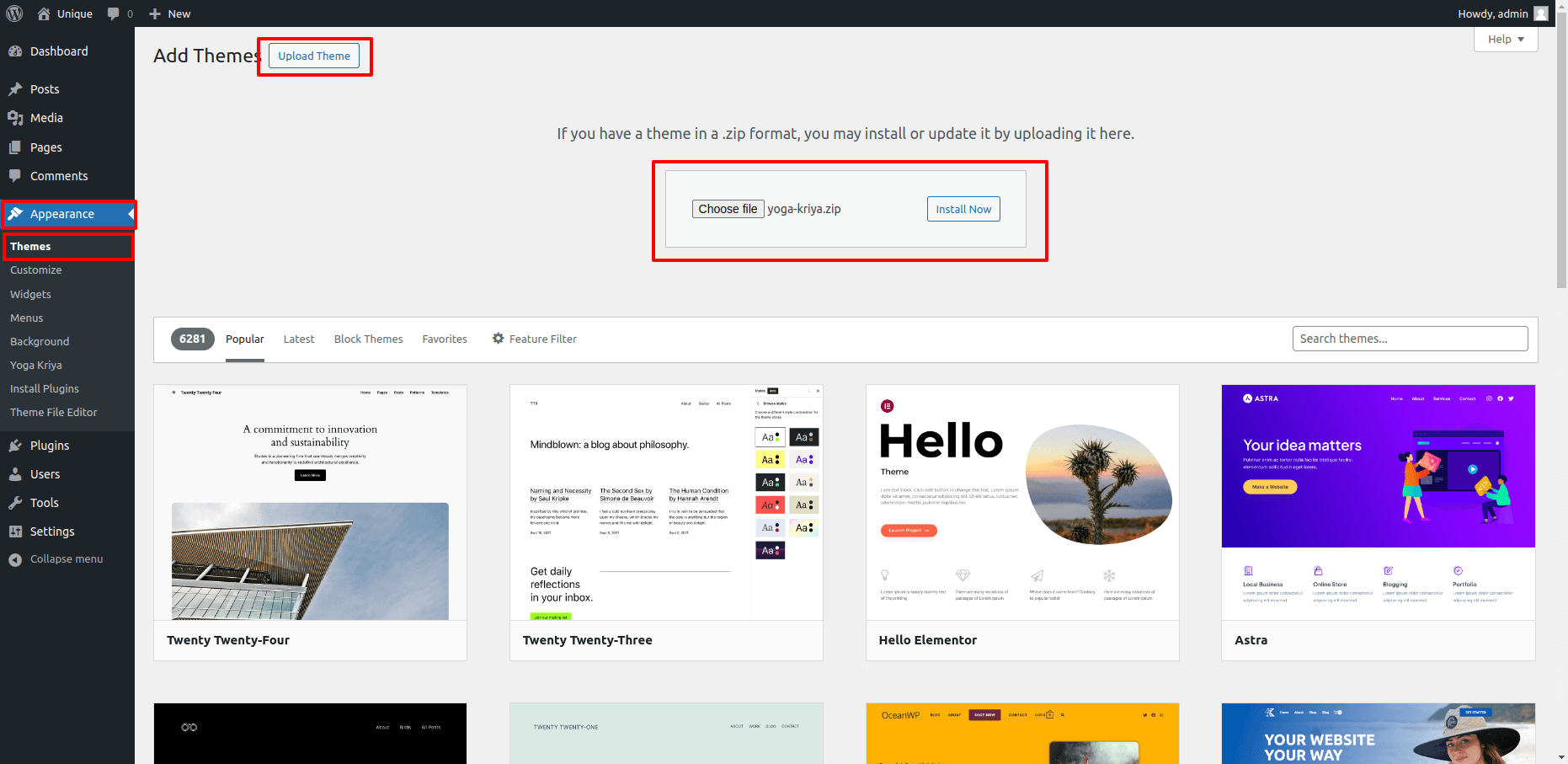Viewport: 1568px width, 764px height.
Task: Toggle the Upload Theme panel
Action: pos(314,56)
